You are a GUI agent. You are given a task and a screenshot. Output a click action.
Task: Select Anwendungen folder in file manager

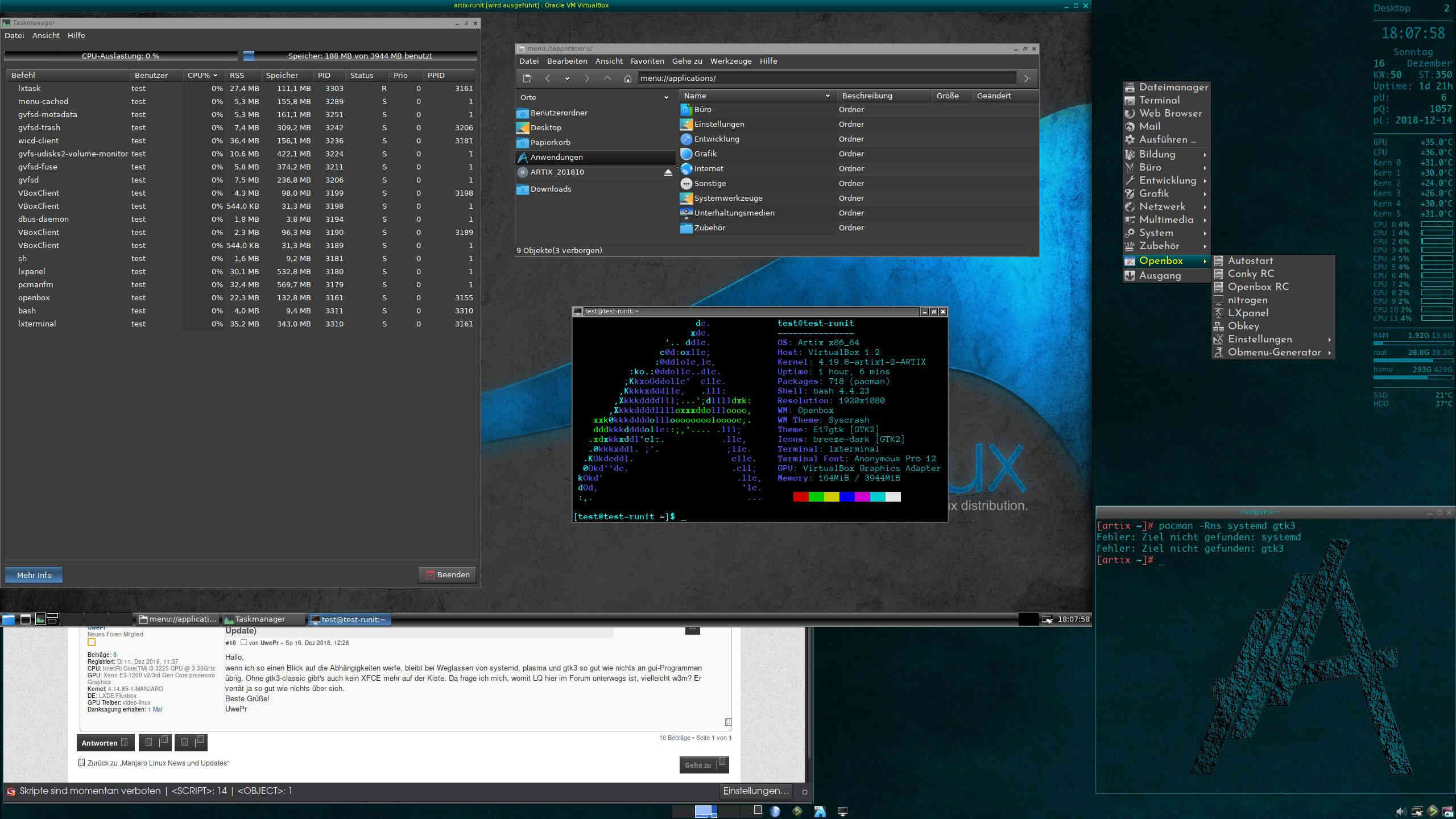(x=557, y=157)
